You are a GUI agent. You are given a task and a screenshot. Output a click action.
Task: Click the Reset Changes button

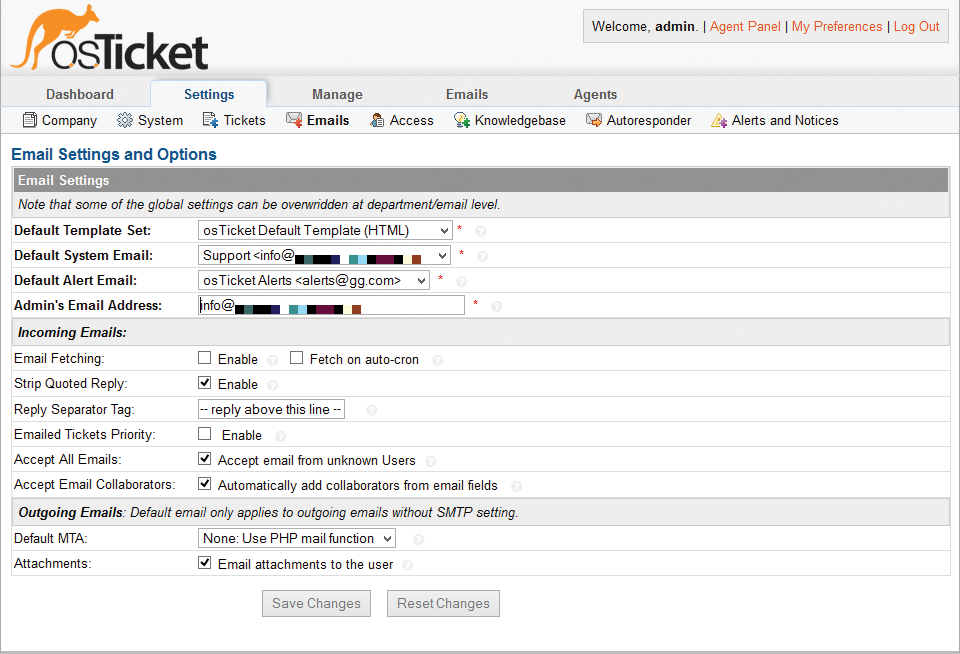coord(443,603)
